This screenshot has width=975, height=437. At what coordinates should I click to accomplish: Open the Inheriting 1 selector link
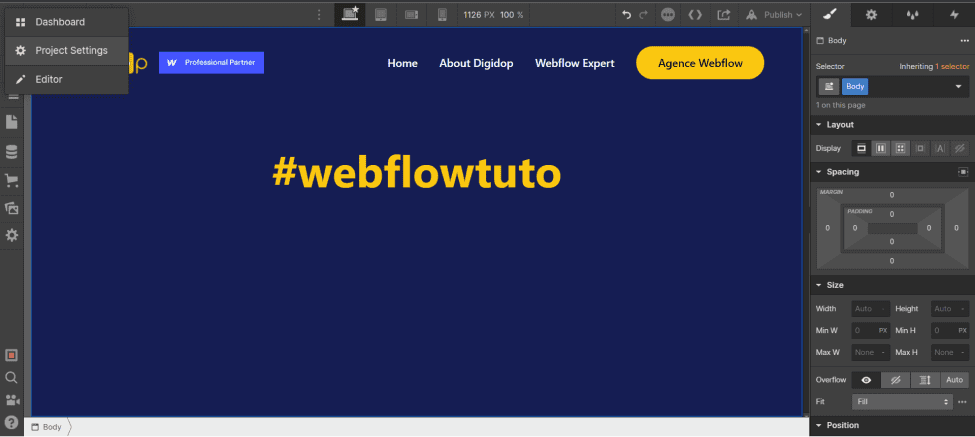pyautogui.click(x=934, y=66)
